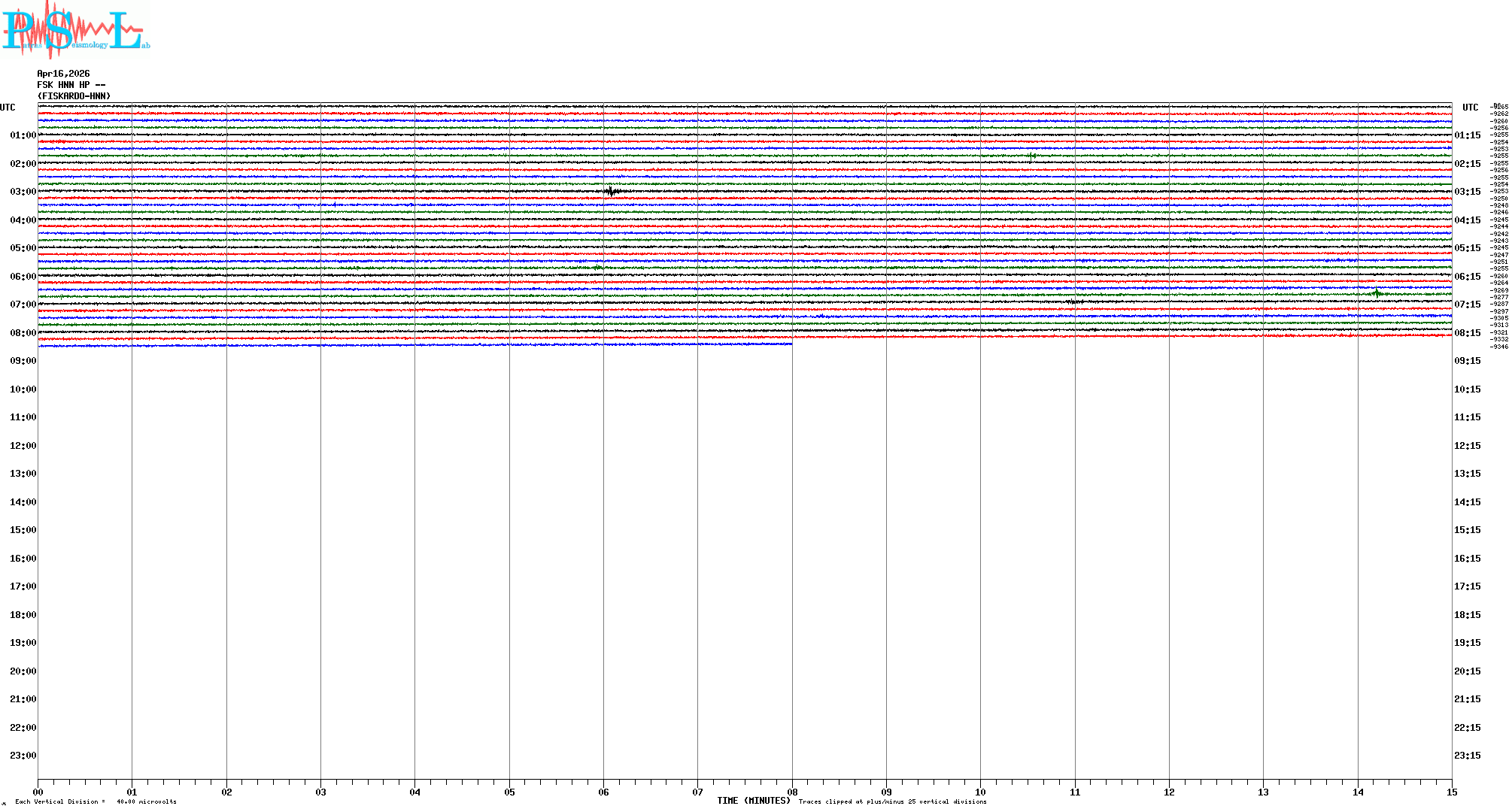Click the 03:15 right time label
Viewport: 1512px width, 812px height.
pyautogui.click(x=1467, y=192)
